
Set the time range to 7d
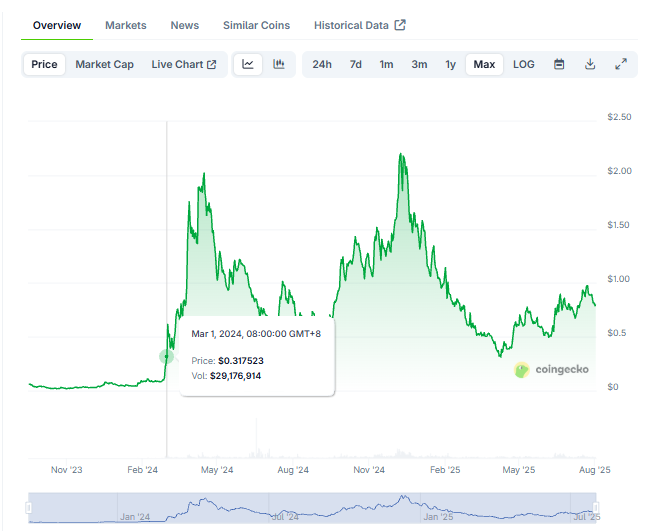tap(356, 64)
